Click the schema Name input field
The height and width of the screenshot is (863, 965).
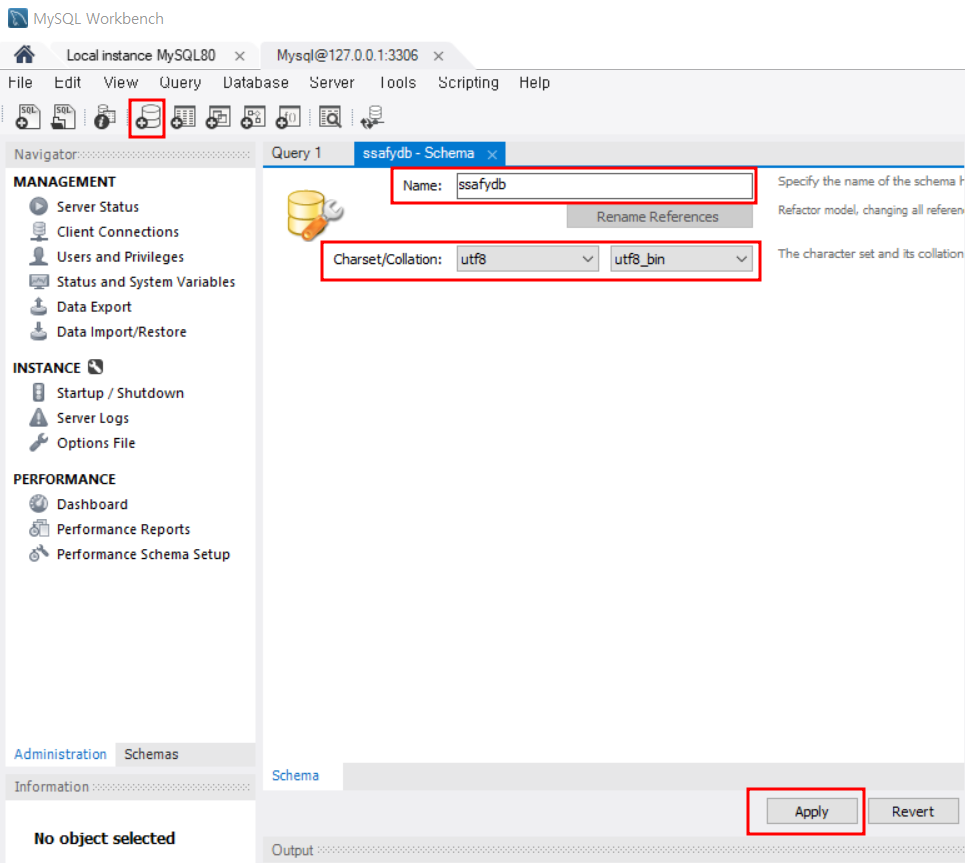coord(604,185)
